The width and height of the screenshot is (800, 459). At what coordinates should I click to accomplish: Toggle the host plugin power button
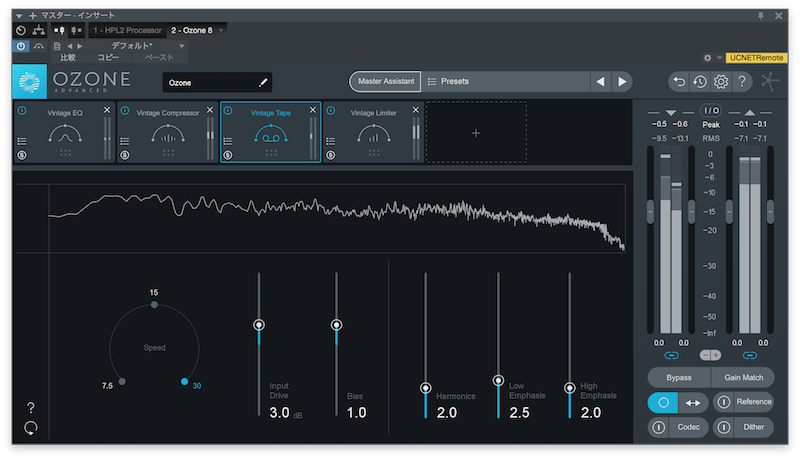21,46
